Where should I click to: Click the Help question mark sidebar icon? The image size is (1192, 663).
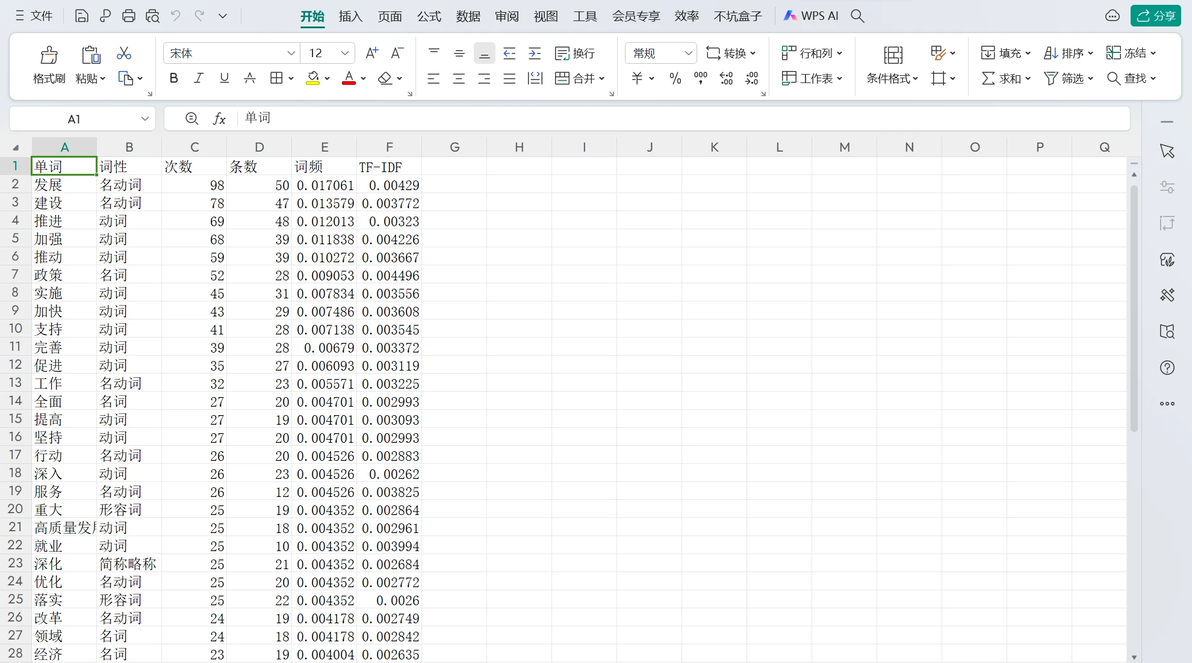click(x=1168, y=368)
